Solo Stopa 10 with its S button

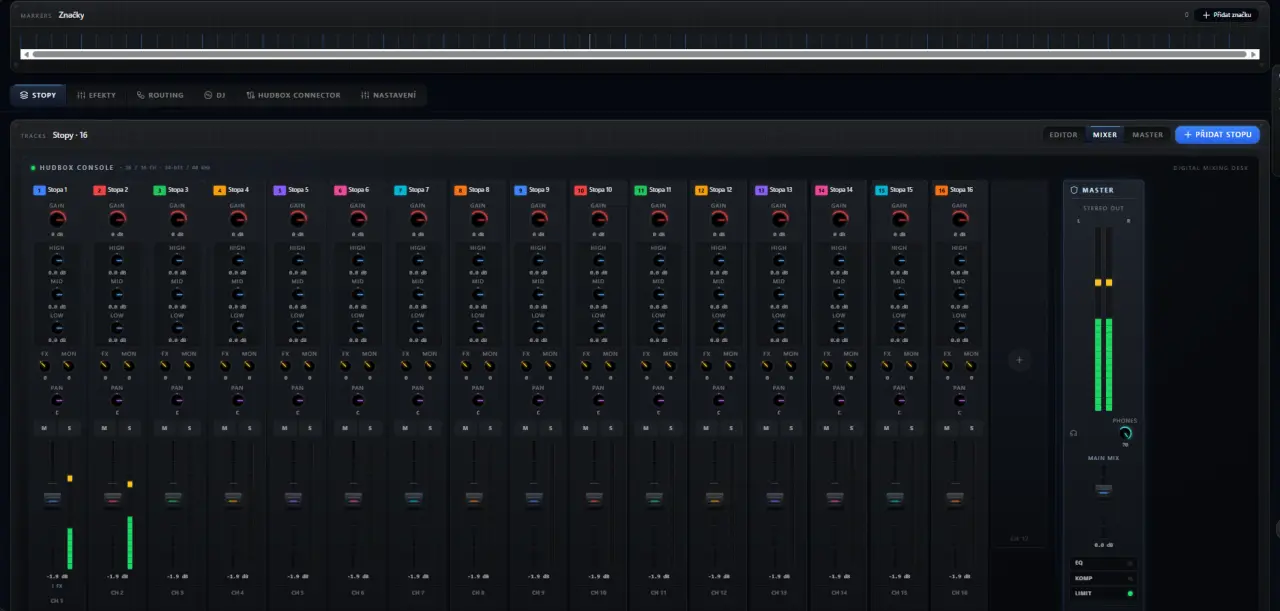point(611,428)
